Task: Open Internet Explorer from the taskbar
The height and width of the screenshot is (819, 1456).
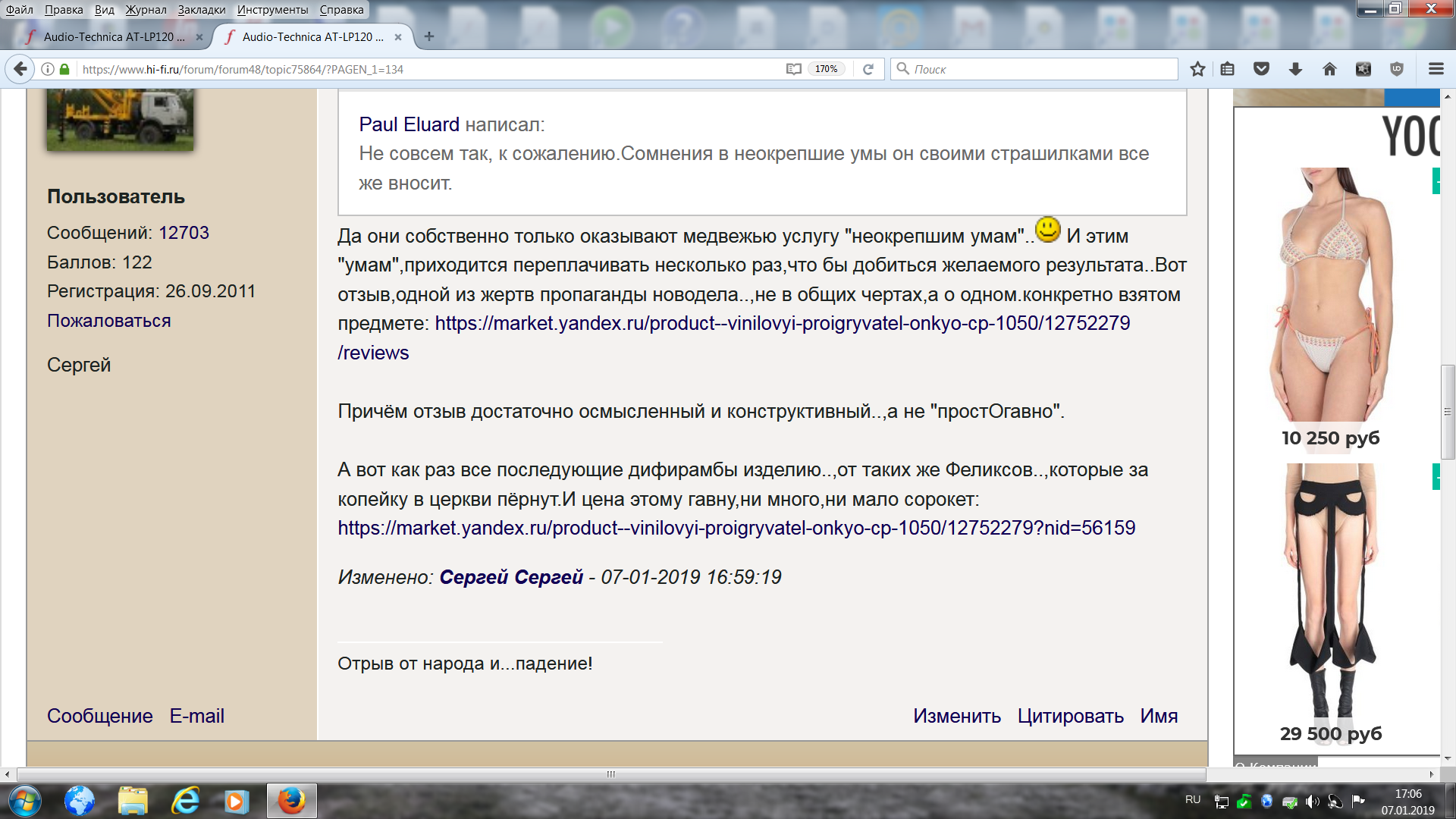Action: tap(185, 801)
